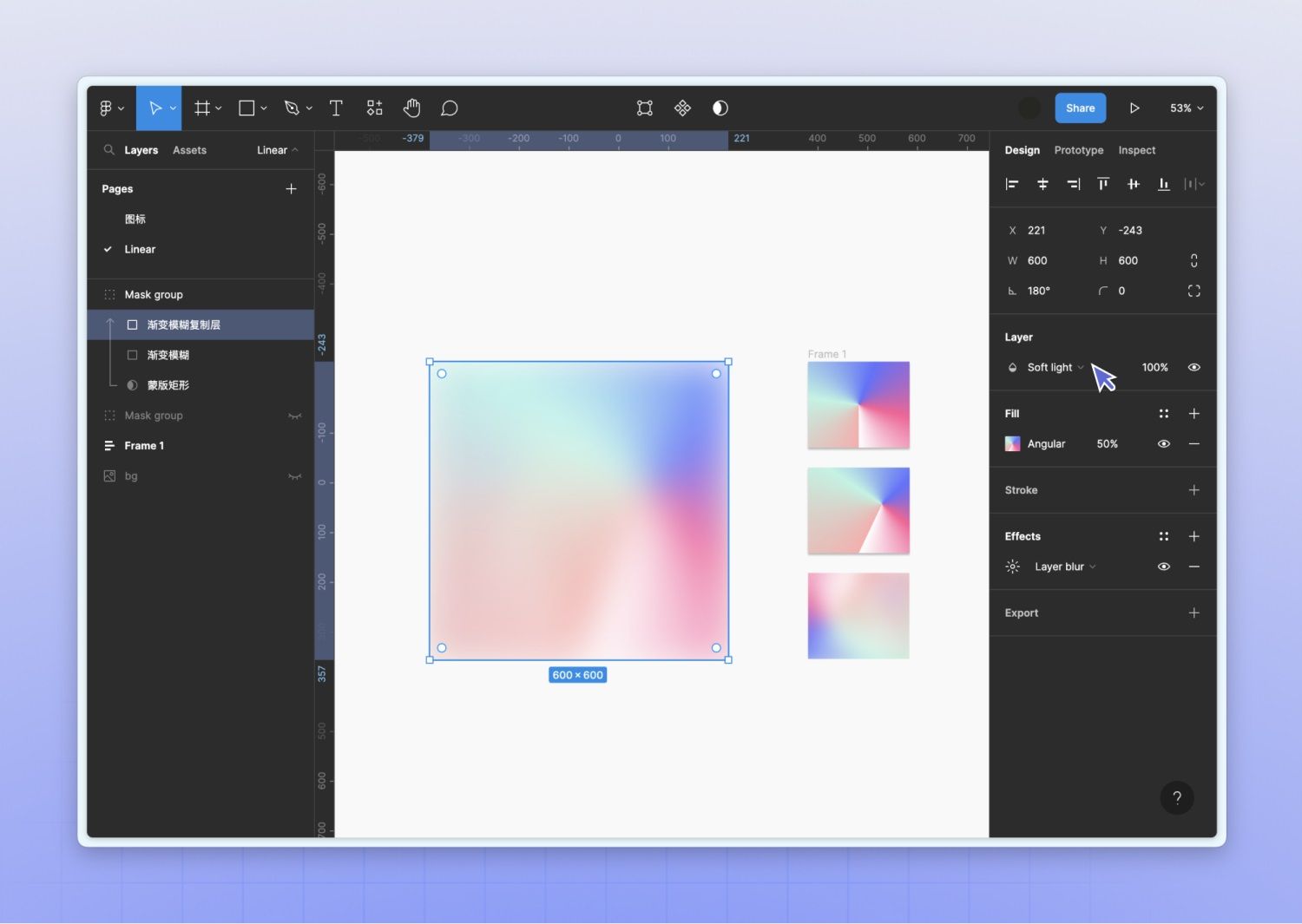This screenshot has width=1302, height=924.
Task: Toggle Angular fill visibility
Action: pyautogui.click(x=1164, y=444)
